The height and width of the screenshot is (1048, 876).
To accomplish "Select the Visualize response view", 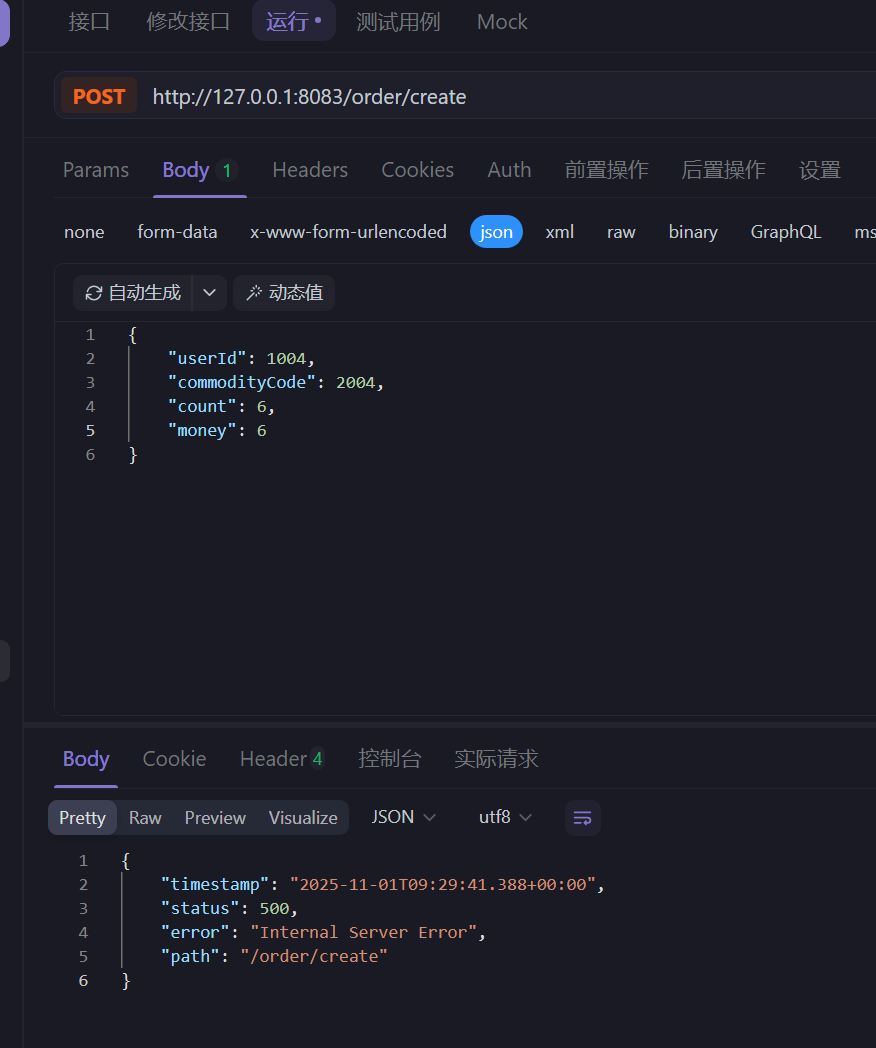I will [303, 817].
